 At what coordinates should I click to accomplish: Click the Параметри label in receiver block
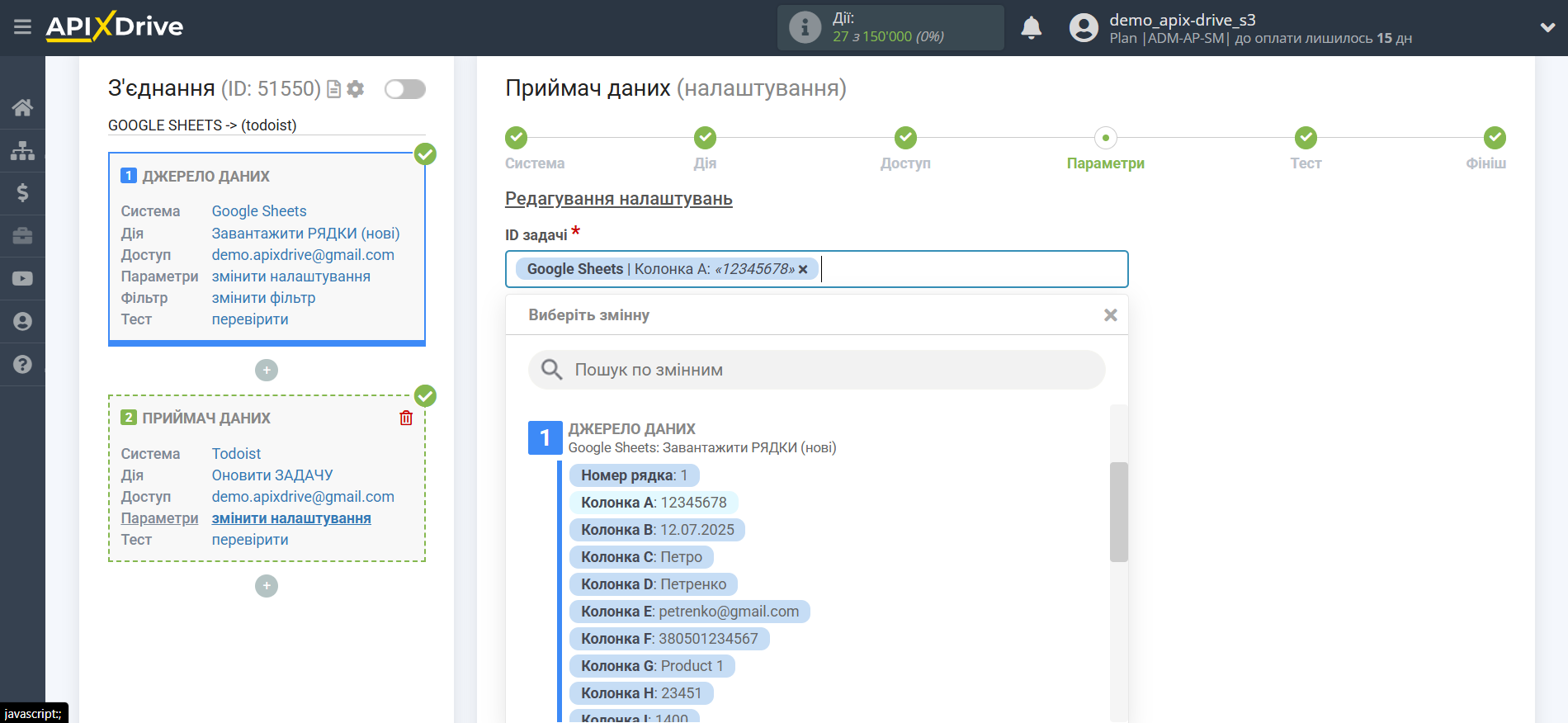pos(159,518)
